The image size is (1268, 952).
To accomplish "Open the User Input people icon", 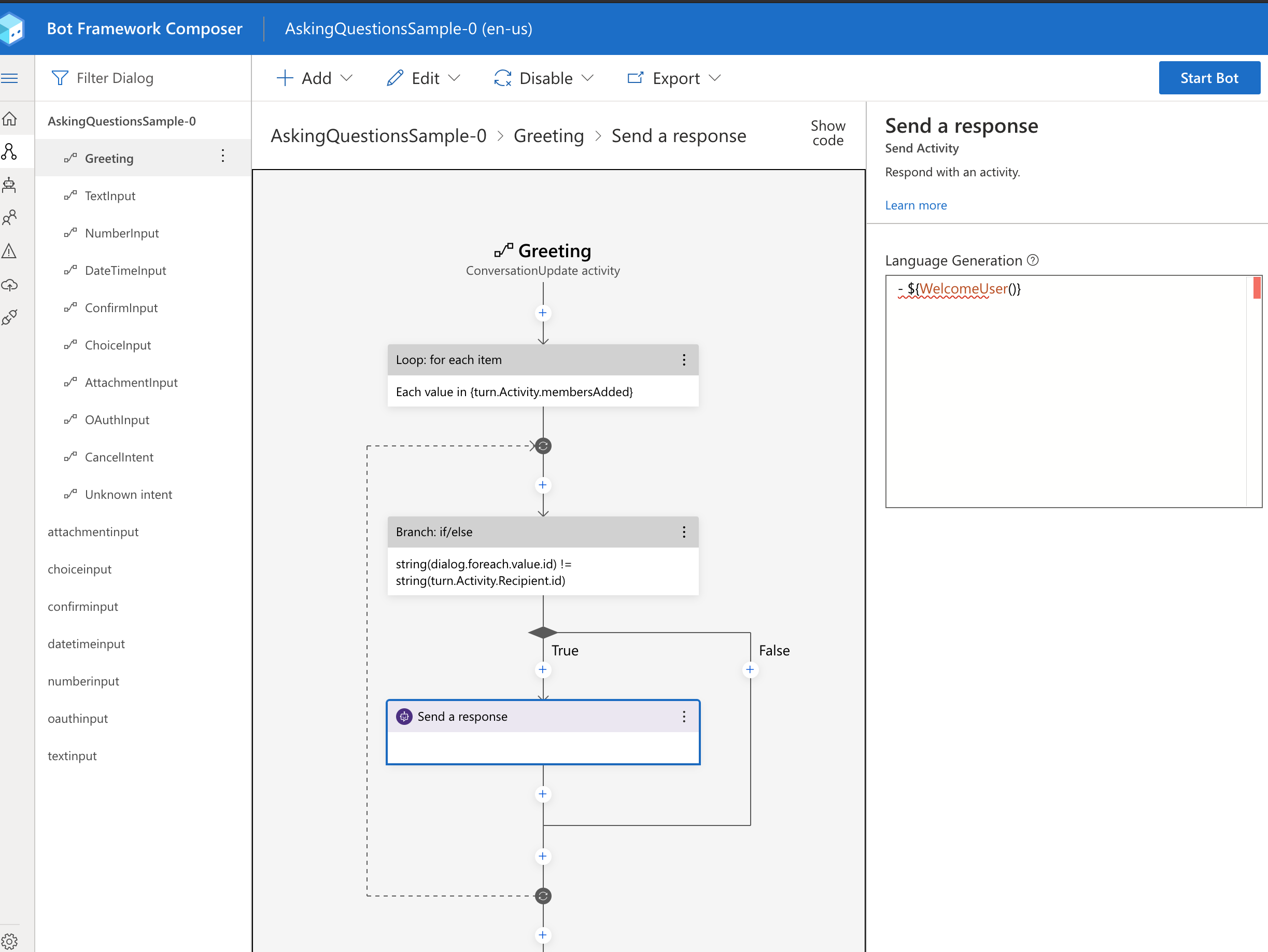I will click(10, 217).
